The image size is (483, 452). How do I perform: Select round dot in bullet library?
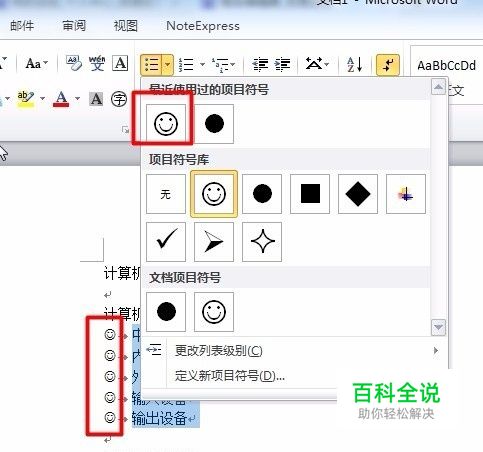262,194
